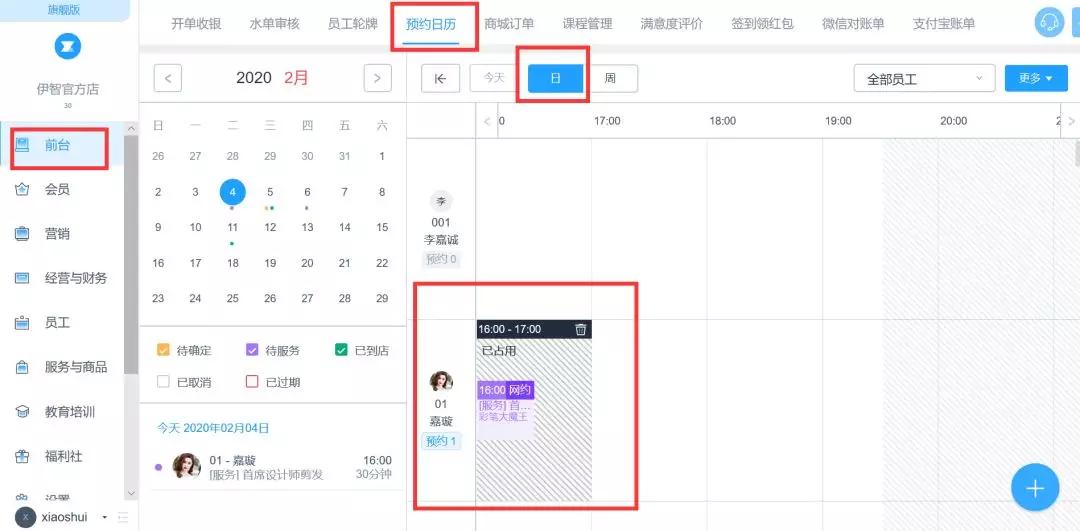Image resolution: width=1080 pixels, height=531 pixels.
Task: Click the blue plus add appointment button
Action: click(x=1035, y=488)
